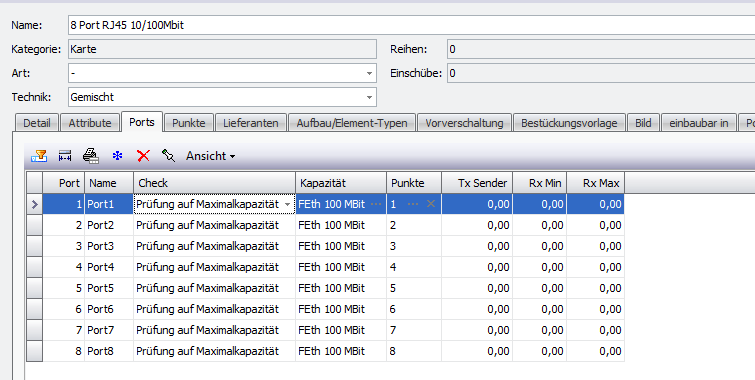This screenshot has width=755, height=380.
Task: Click the pin toolbar icon
Action: [x=168, y=155]
